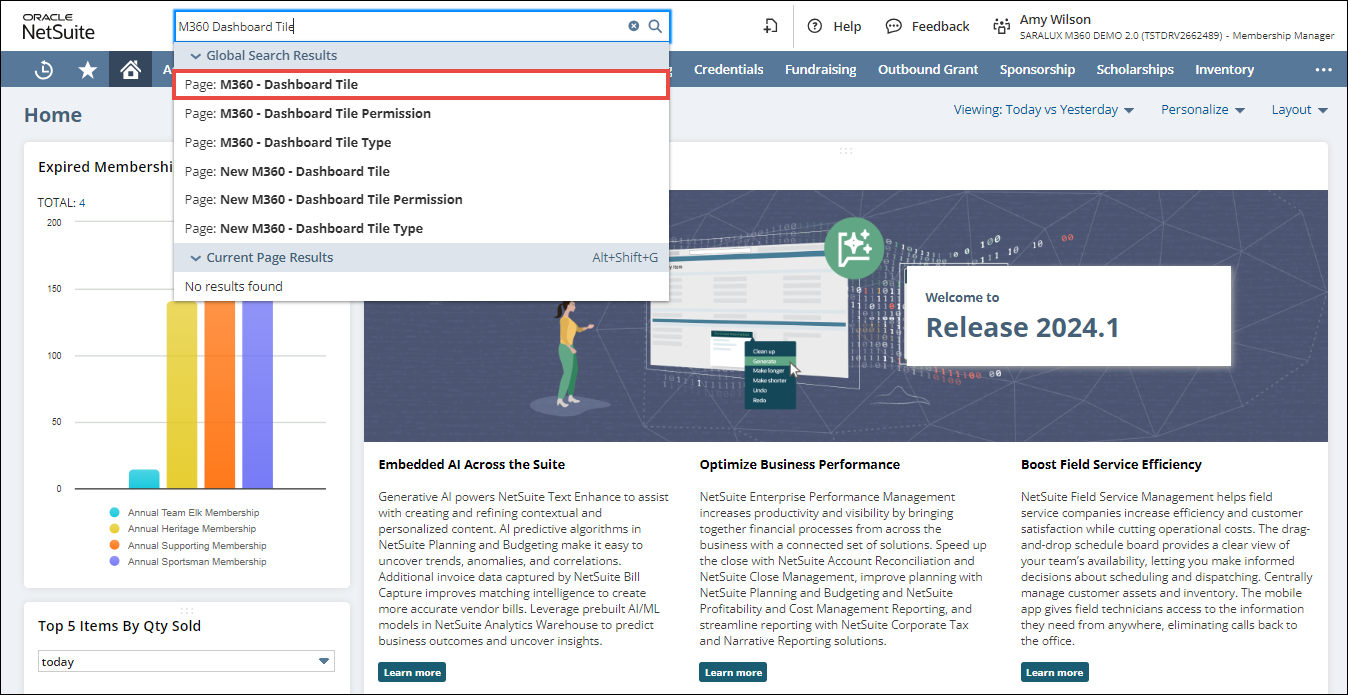The width and height of the screenshot is (1348, 695).
Task: Expand the Personalize dropdown
Action: pos(1203,110)
